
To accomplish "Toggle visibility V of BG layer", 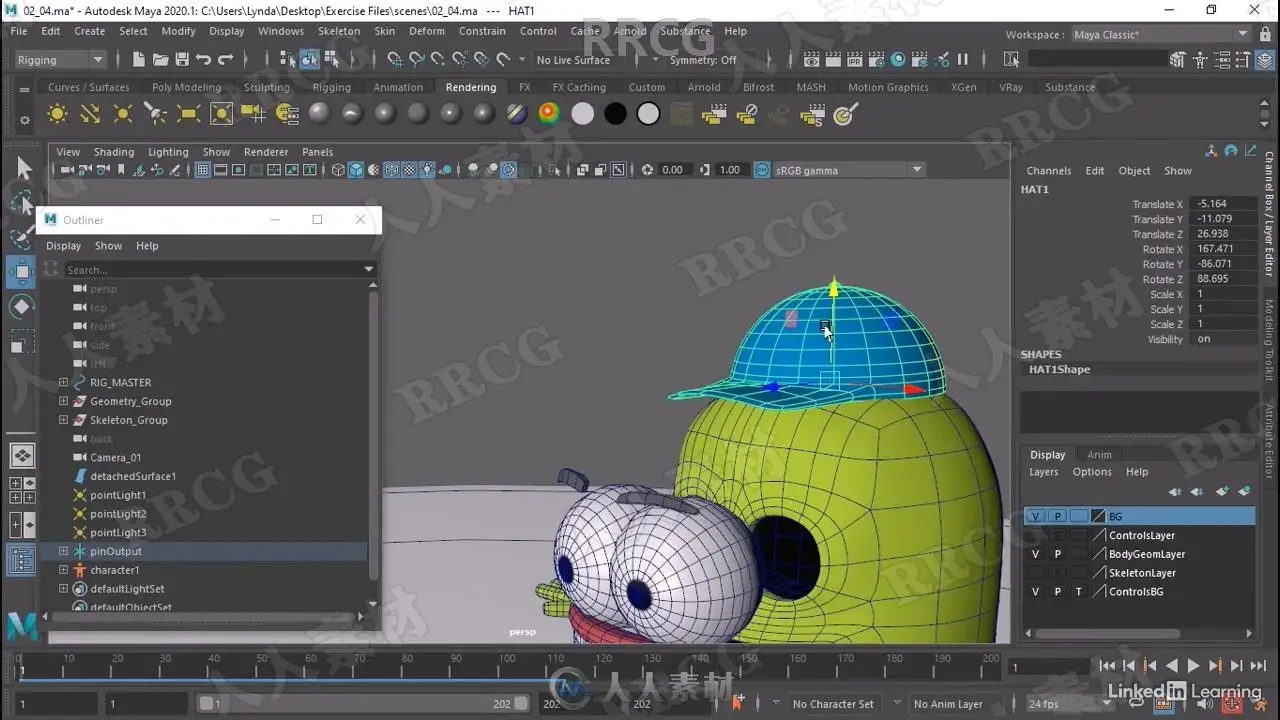I will pos(1035,516).
